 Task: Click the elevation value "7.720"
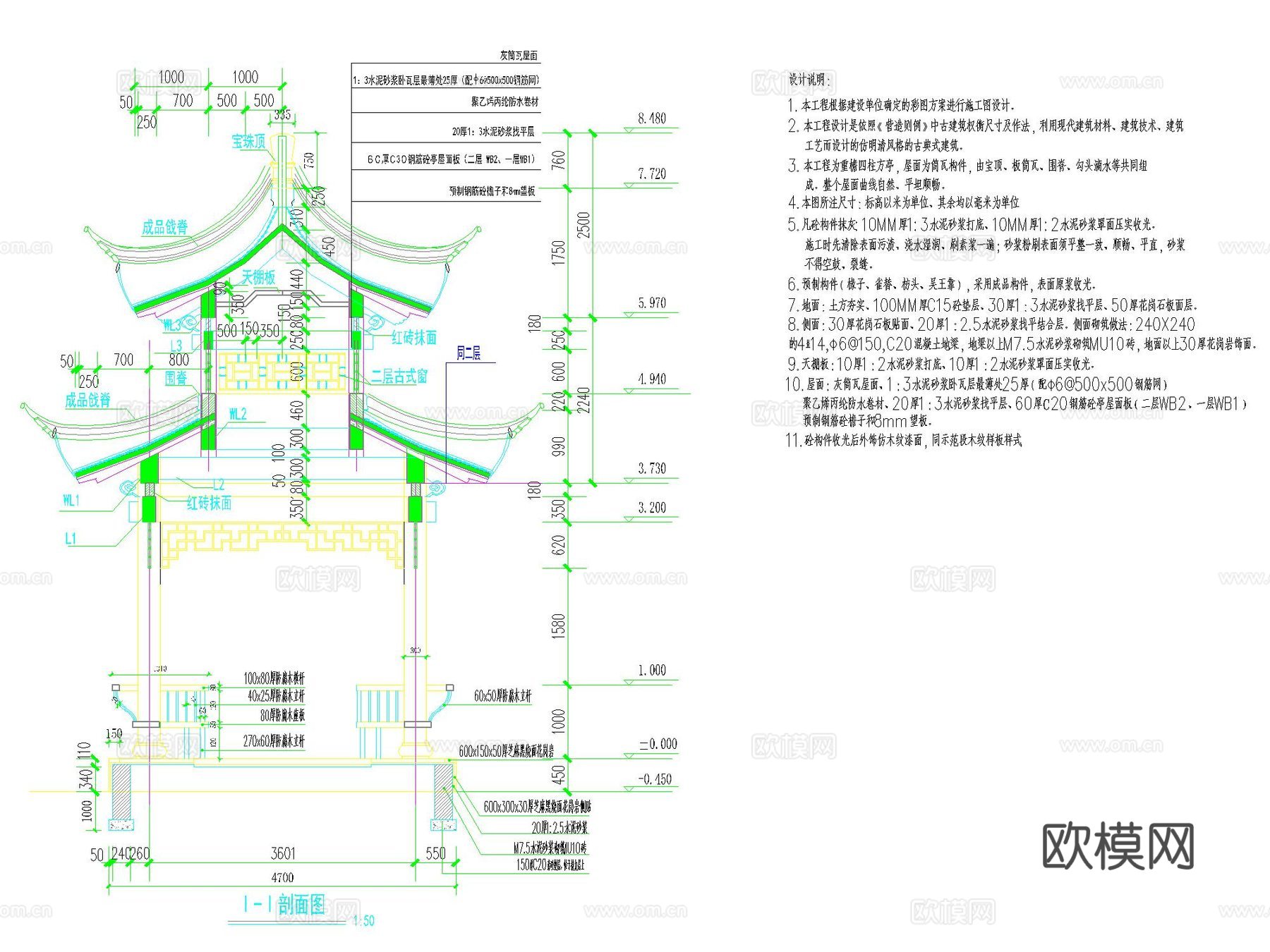(x=652, y=173)
